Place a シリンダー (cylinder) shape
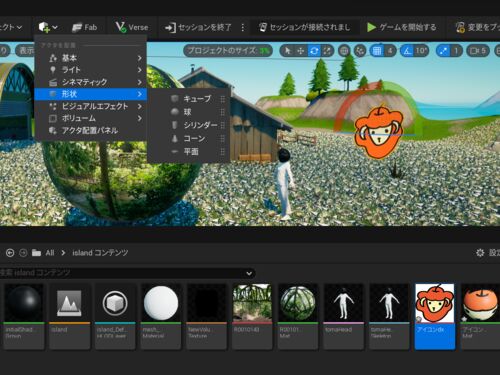The width and height of the screenshot is (500, 375). click(x=197, y=125)
